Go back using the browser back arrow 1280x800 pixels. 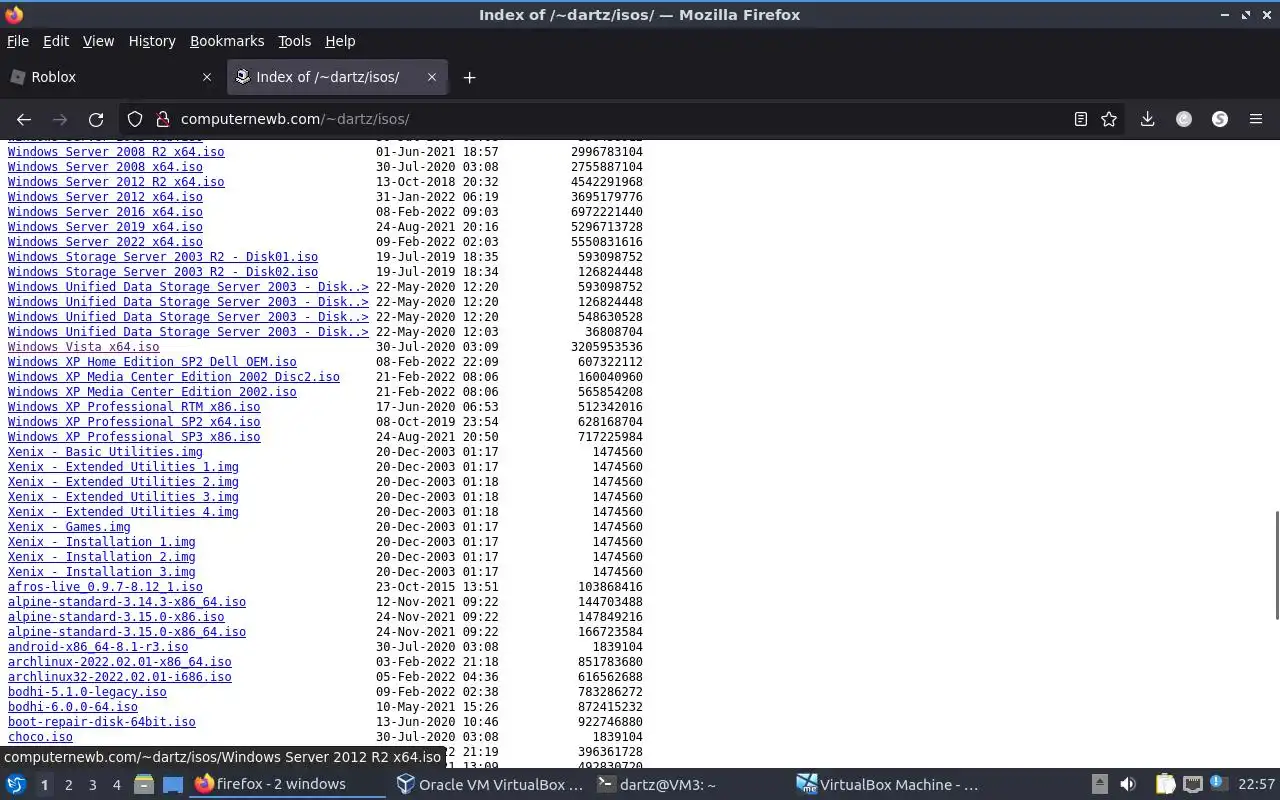24,119
